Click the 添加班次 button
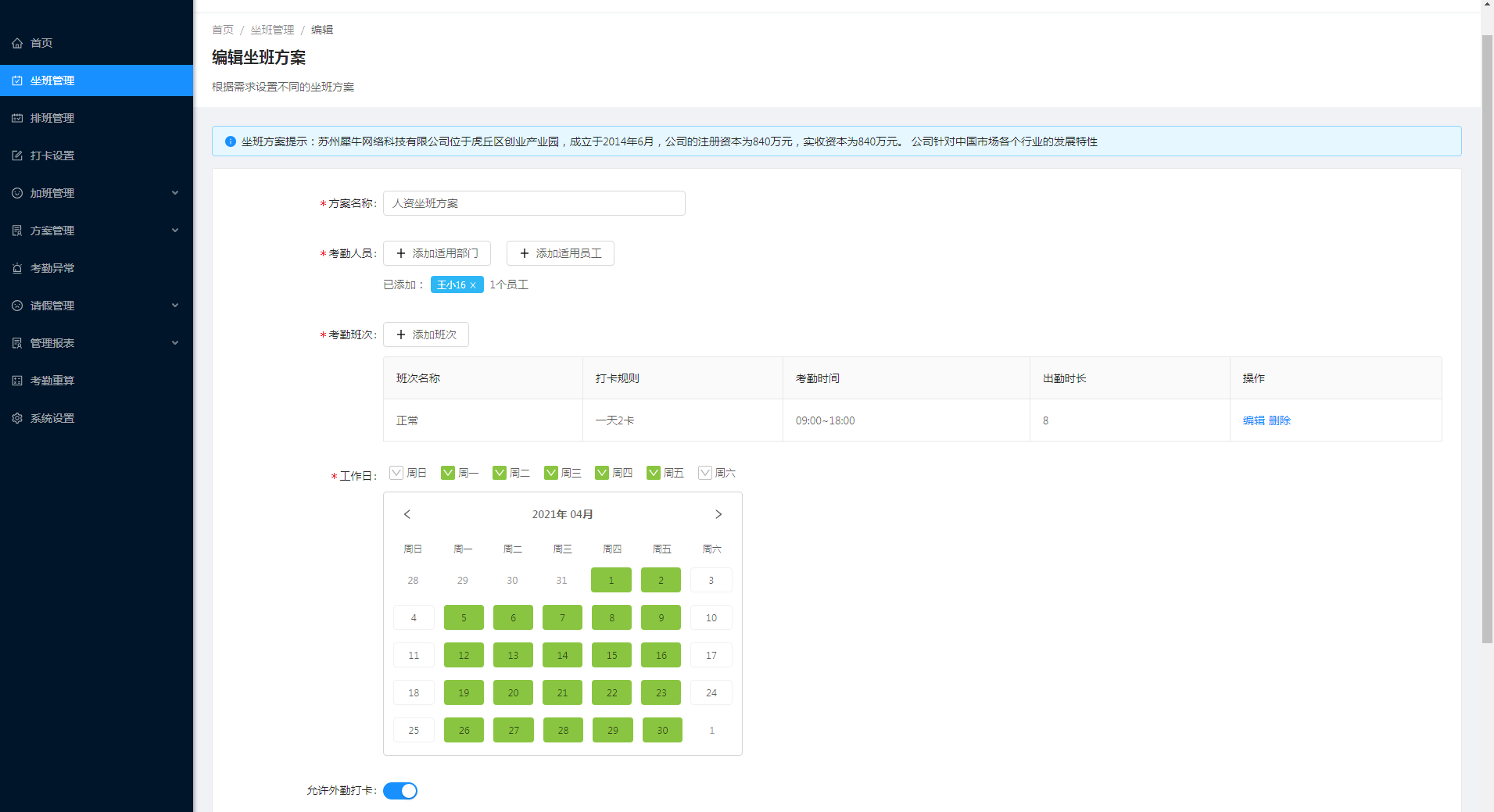 (x=426, y=334)
